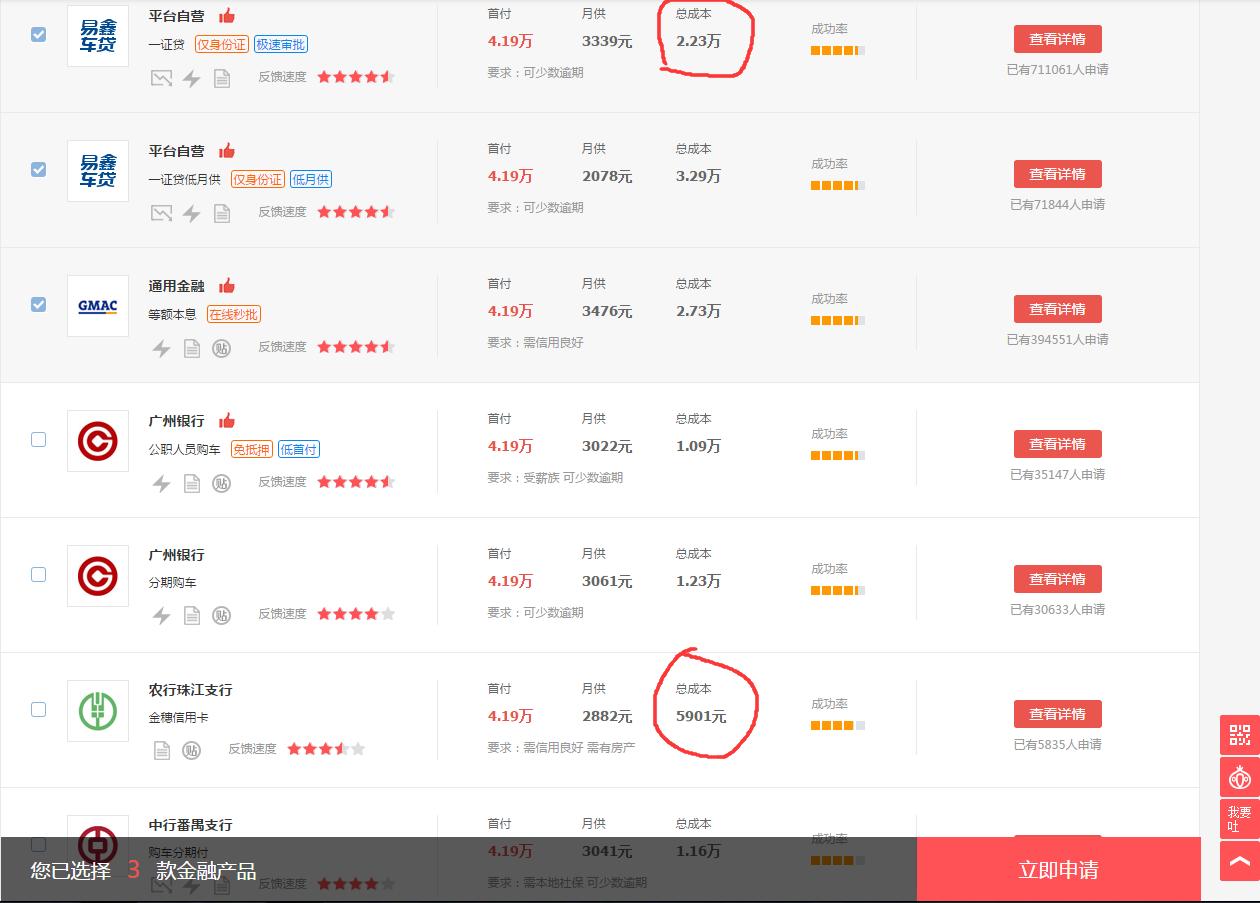Viewport: 1260px width, 903px height.
Task: Click the red fruit-shaped icon in the floating sidebar
Action: (1240, 777)
